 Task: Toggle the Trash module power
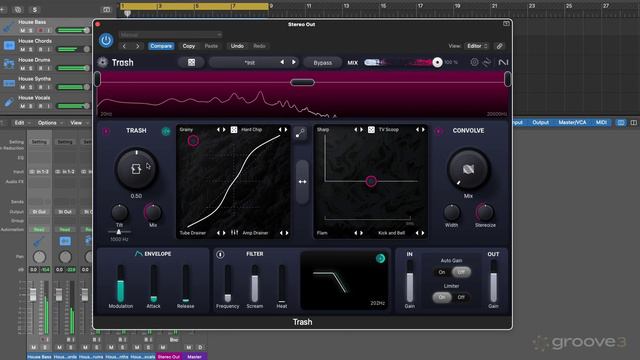[x=107, y=131]
